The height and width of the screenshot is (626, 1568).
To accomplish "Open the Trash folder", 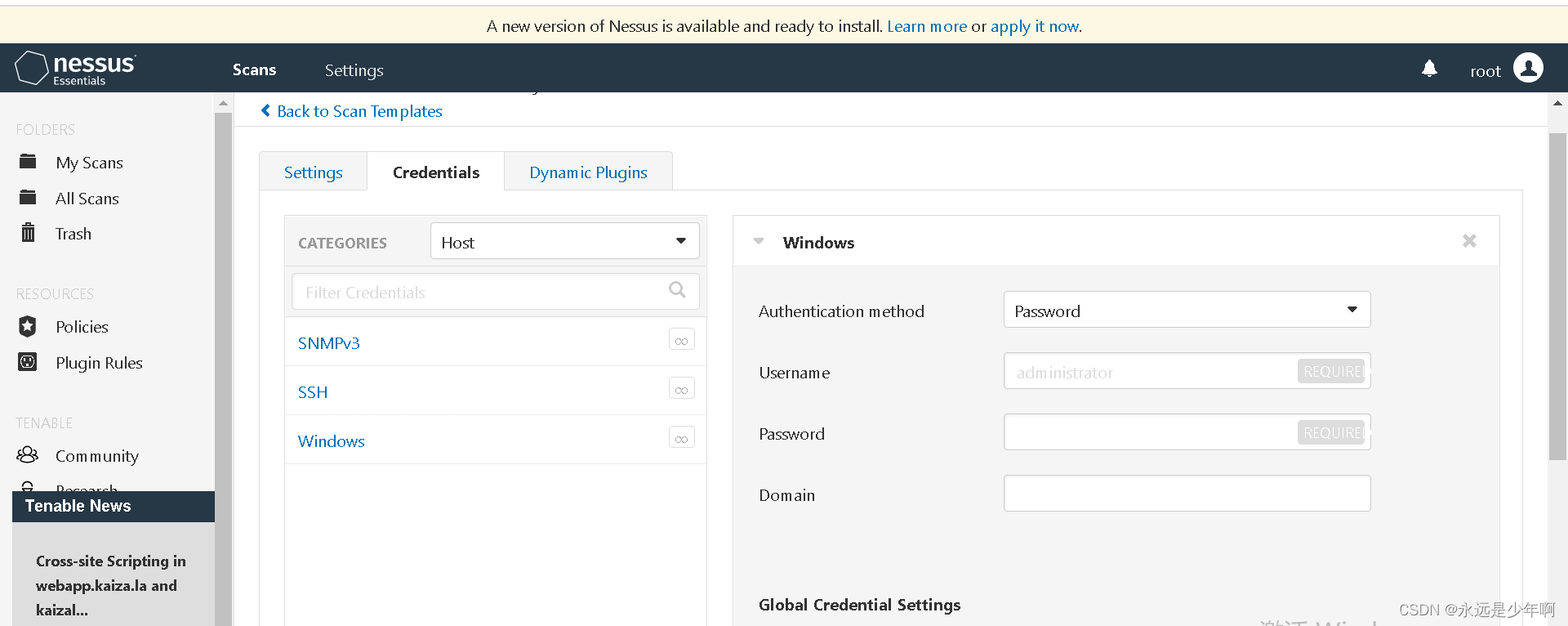I will pos(73,234).
